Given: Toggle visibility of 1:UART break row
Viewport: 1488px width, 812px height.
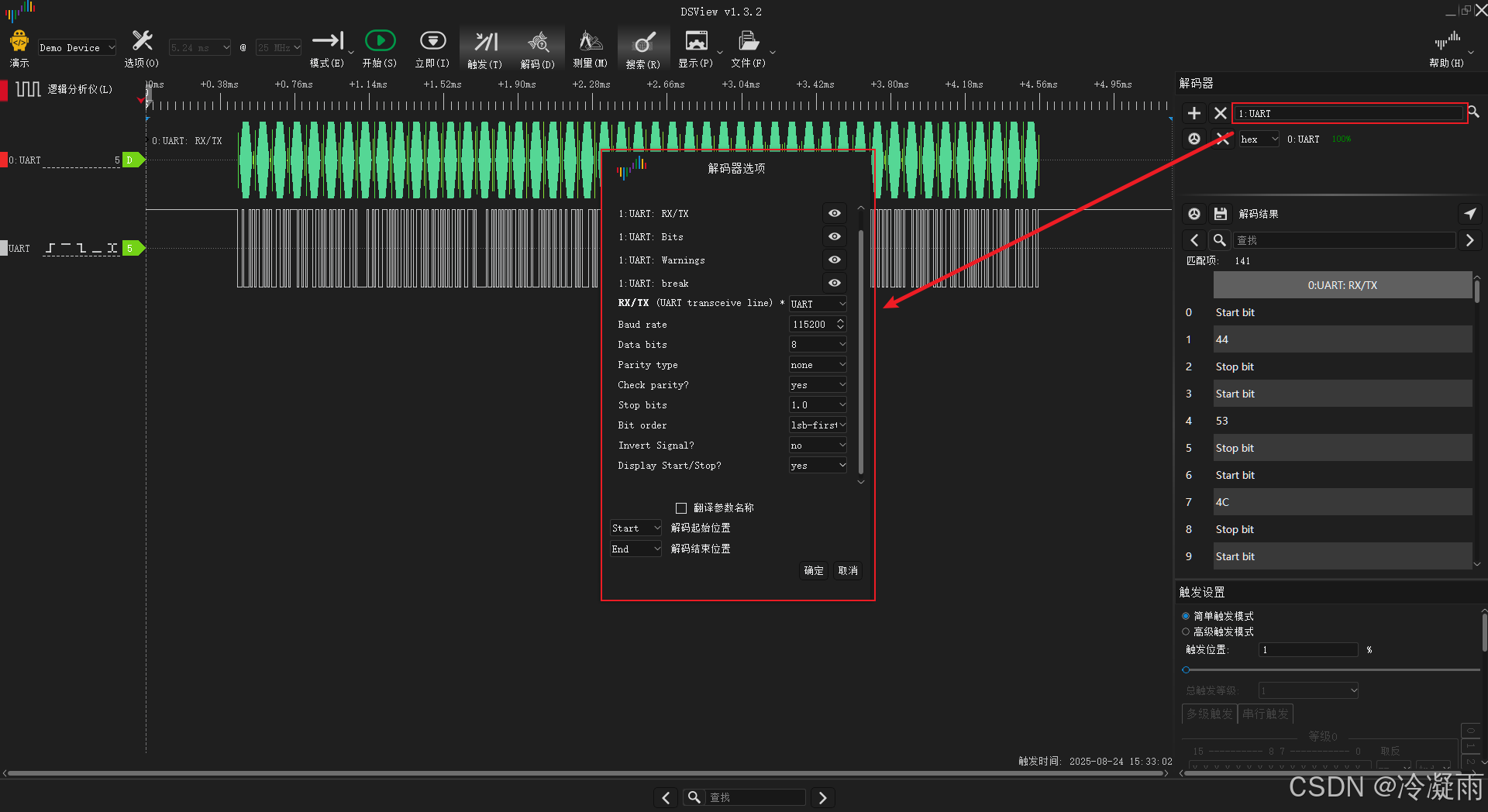Looking at the screenshot, I should [835, 283].
